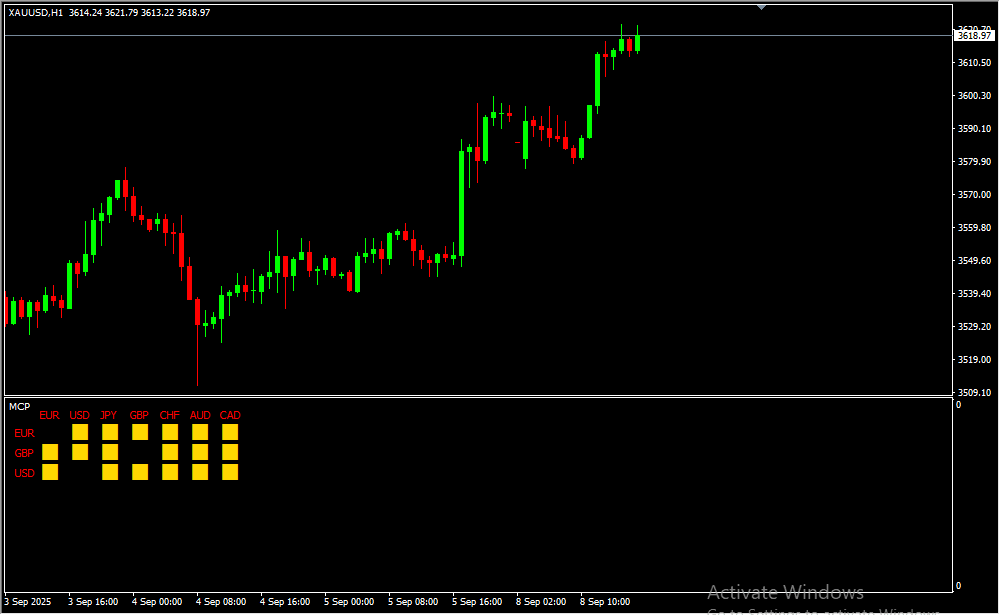Select the GBP/AUD yellow square
Screen dimensions: 1000x615
(x=200, y=452)
